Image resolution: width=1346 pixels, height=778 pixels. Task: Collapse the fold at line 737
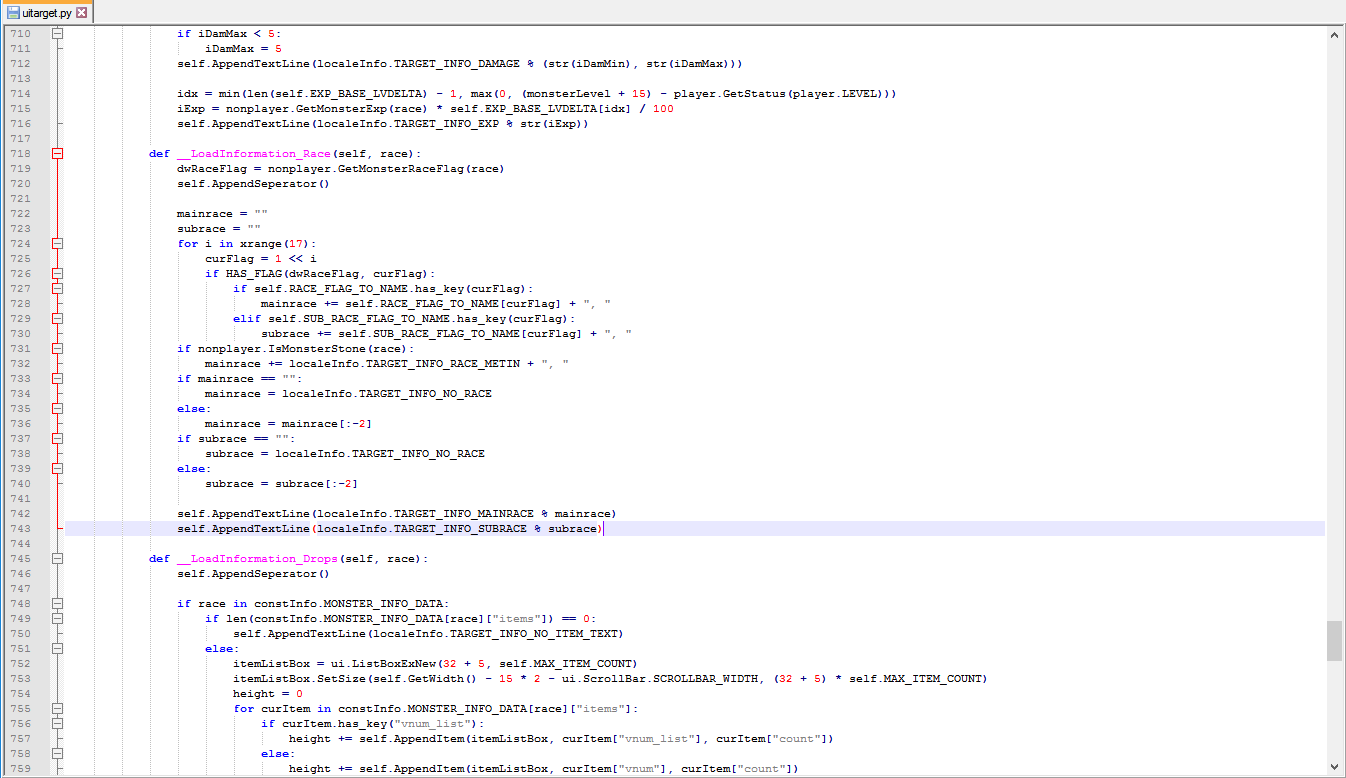(57, 439)
